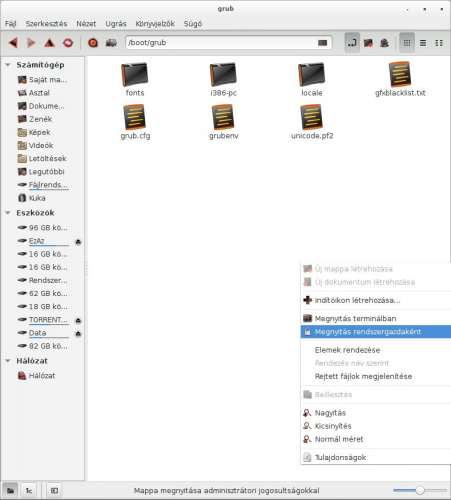
Task: Select the grubenv file
Action: [x=223, y=122]
